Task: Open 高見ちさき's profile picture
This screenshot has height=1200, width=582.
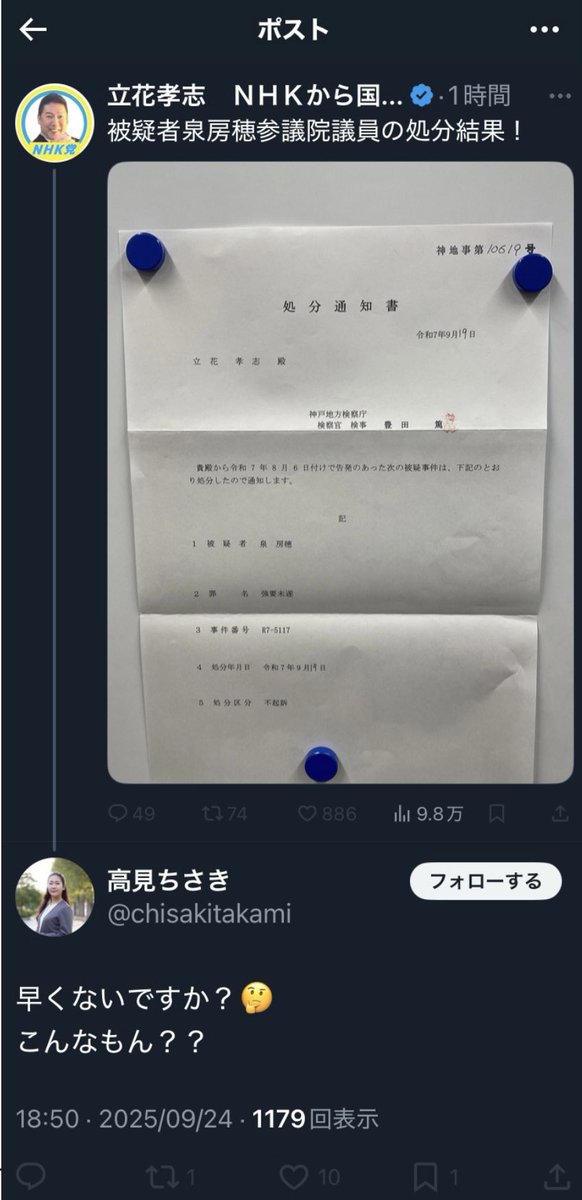Action: pos(55,897)
